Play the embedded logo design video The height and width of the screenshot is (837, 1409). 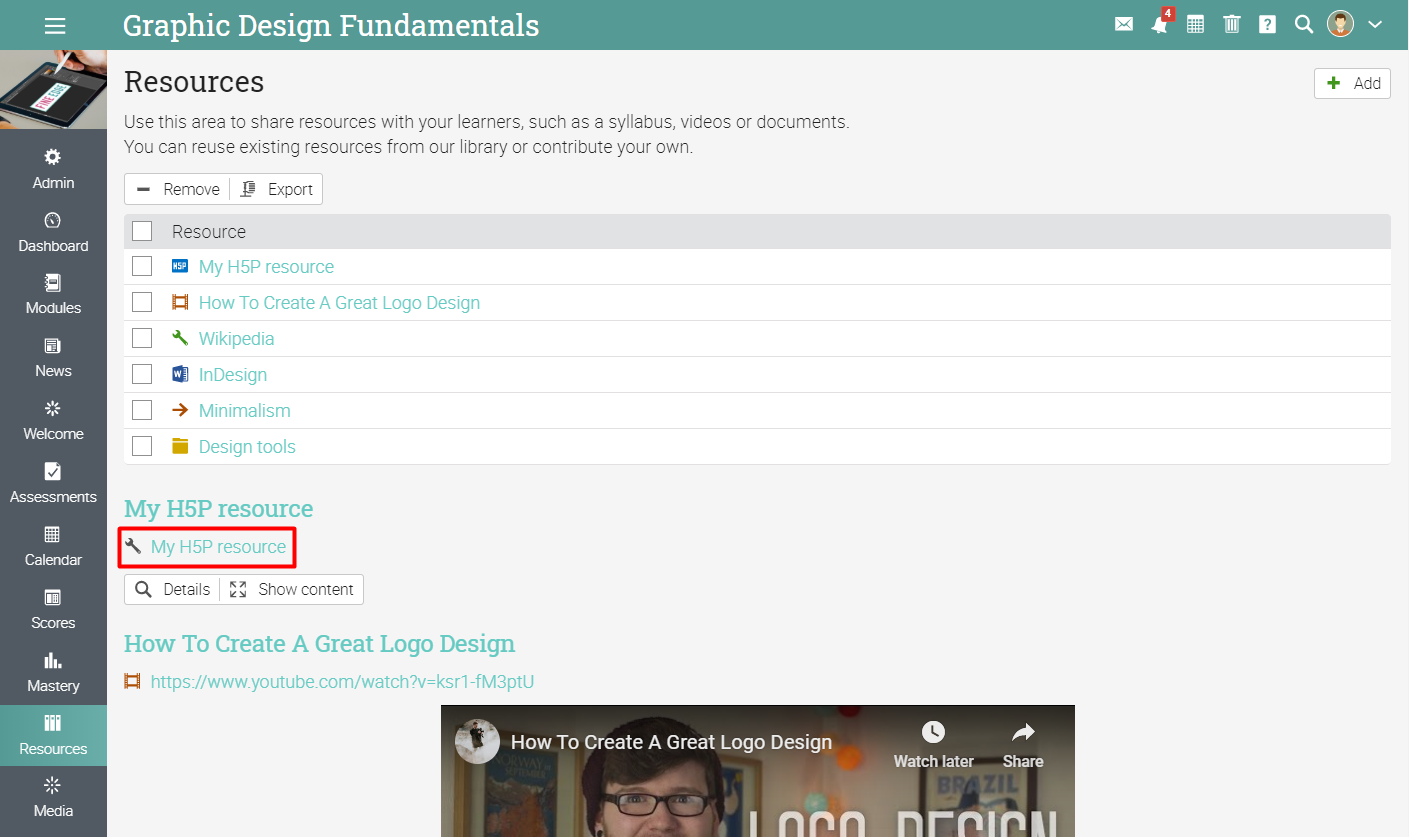coord(757,771)
